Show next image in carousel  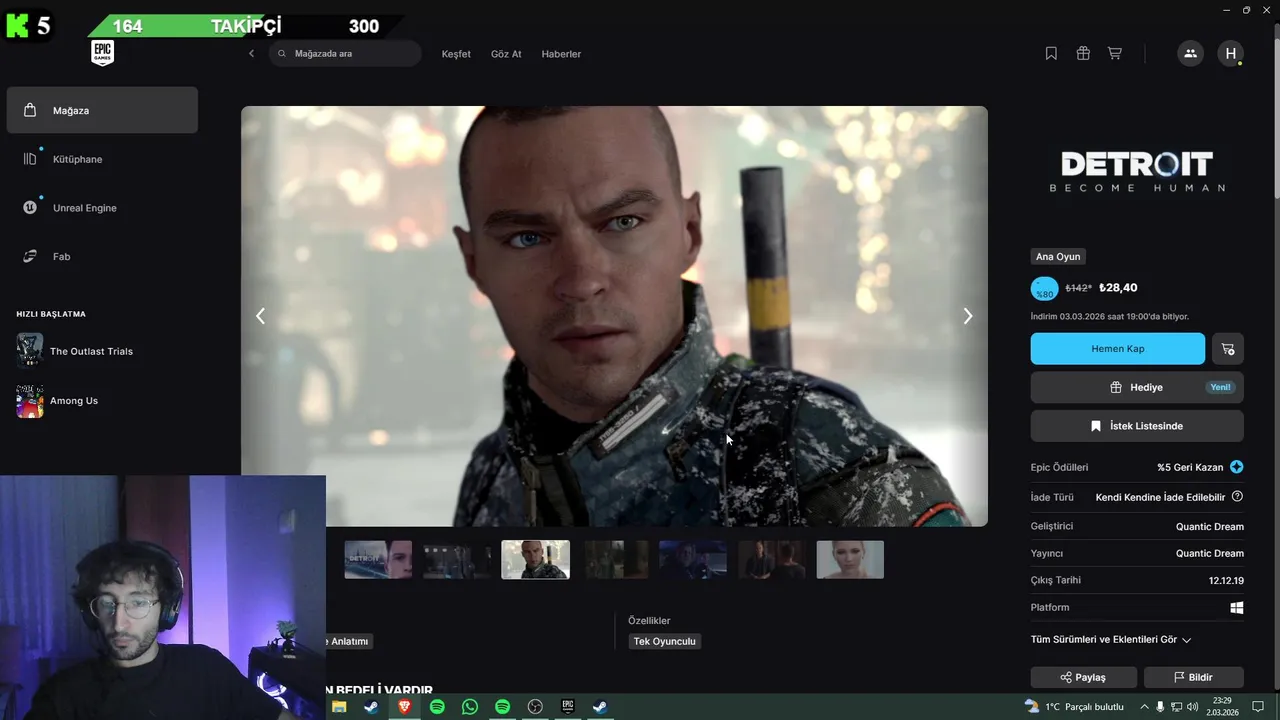tap(967, 316)
